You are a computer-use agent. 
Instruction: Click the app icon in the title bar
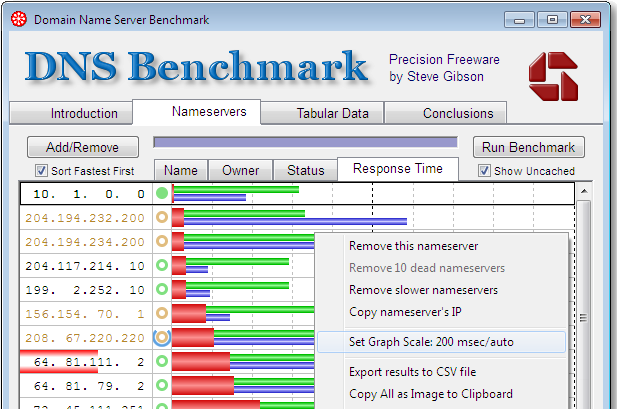(18, 19)
